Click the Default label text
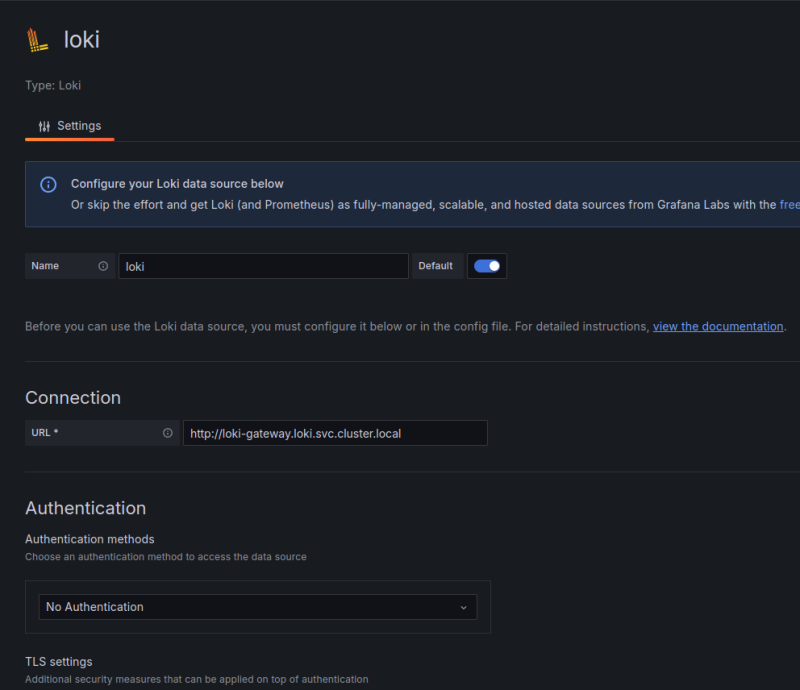Screen dimensions: 800x690 point(436,266)
